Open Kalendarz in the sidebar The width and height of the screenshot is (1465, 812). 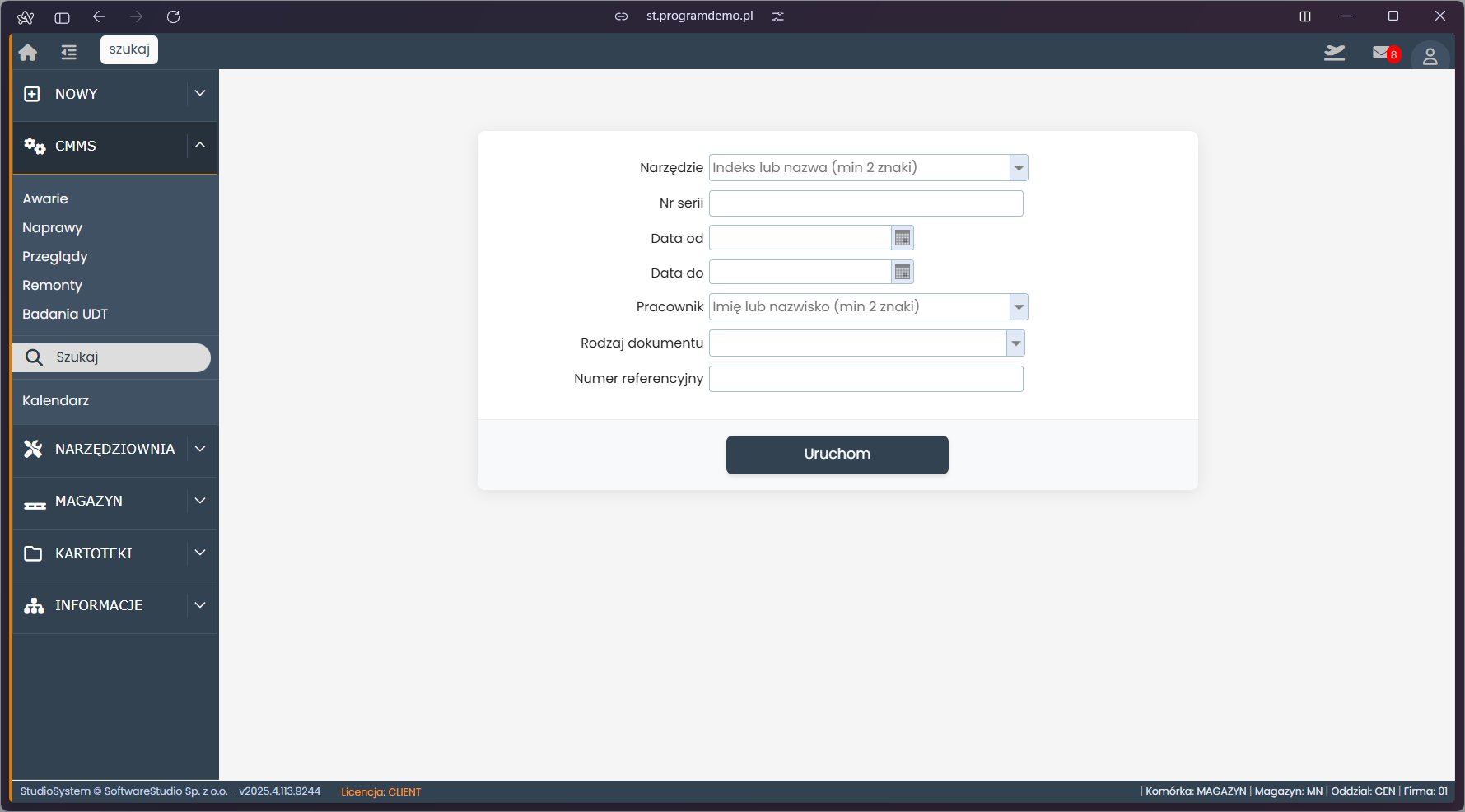(55, 400)
